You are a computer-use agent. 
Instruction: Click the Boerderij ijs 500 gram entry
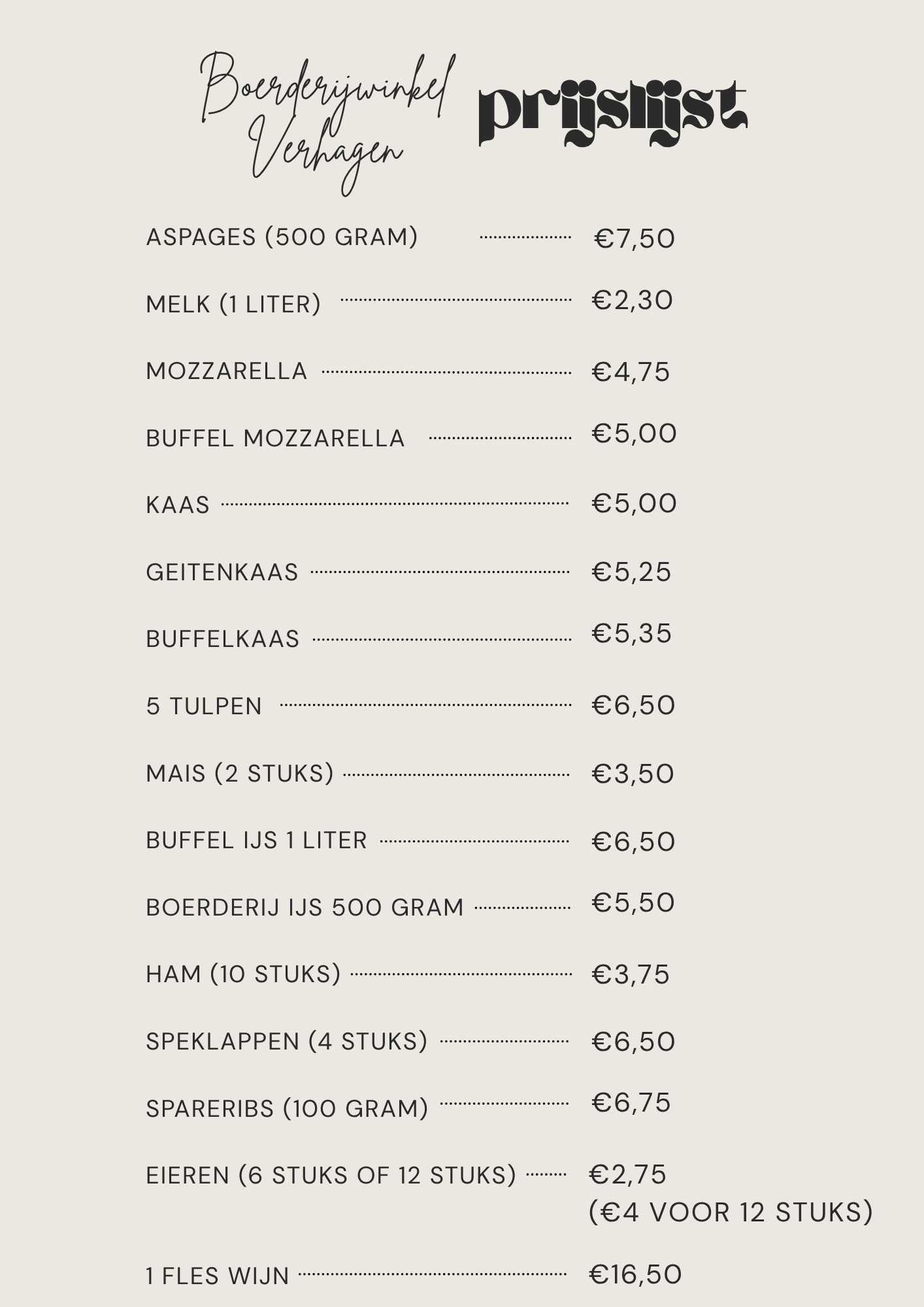[x=305, y=907]
